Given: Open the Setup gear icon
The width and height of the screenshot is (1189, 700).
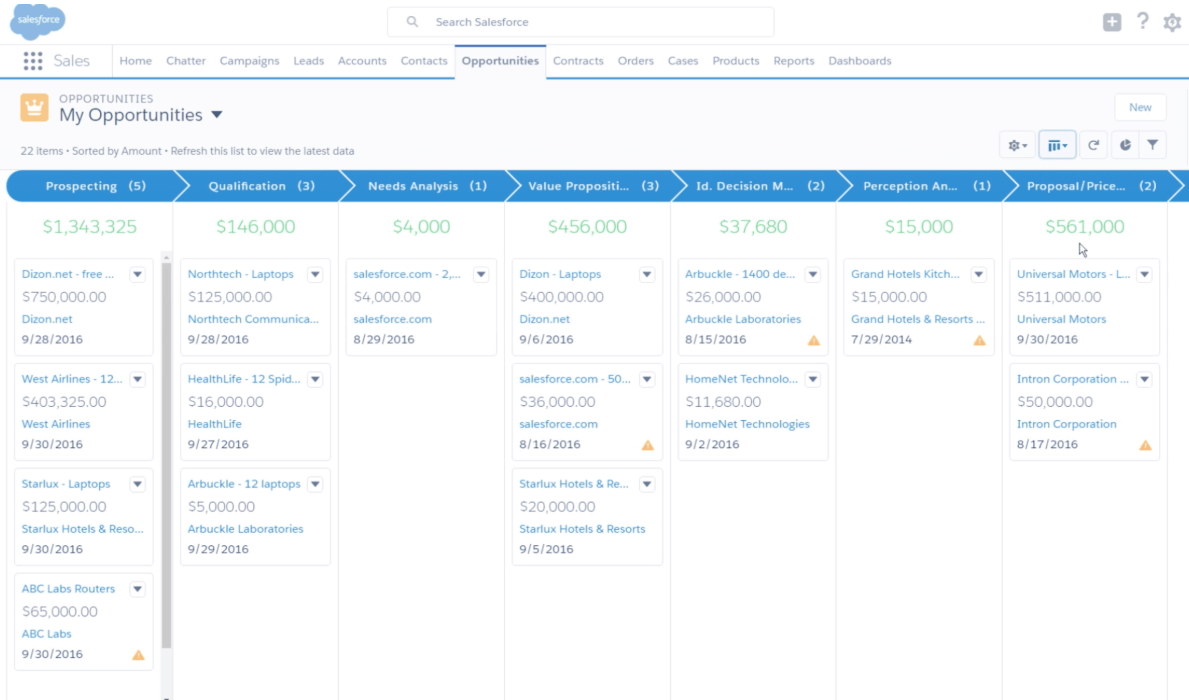Looking at the screenshot, I should click(x=1172, y=22).
